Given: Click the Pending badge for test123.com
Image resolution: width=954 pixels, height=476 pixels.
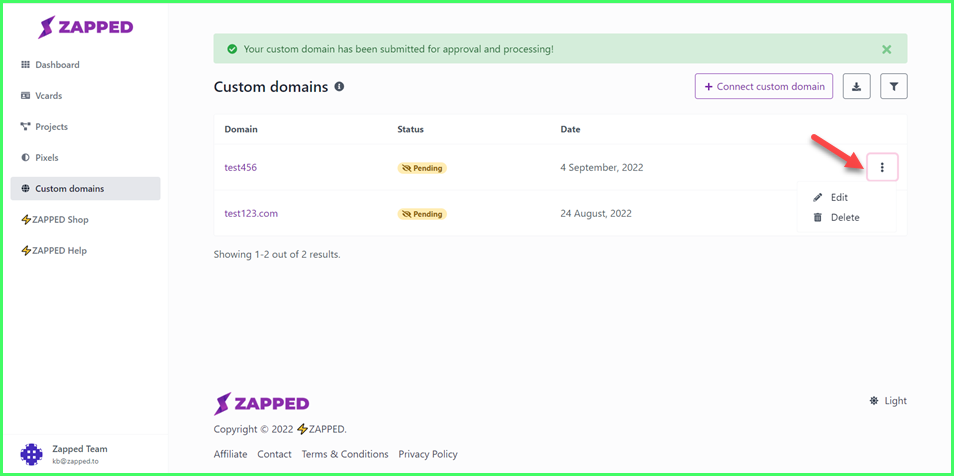Looking at the screenshot, I should 422,214.
